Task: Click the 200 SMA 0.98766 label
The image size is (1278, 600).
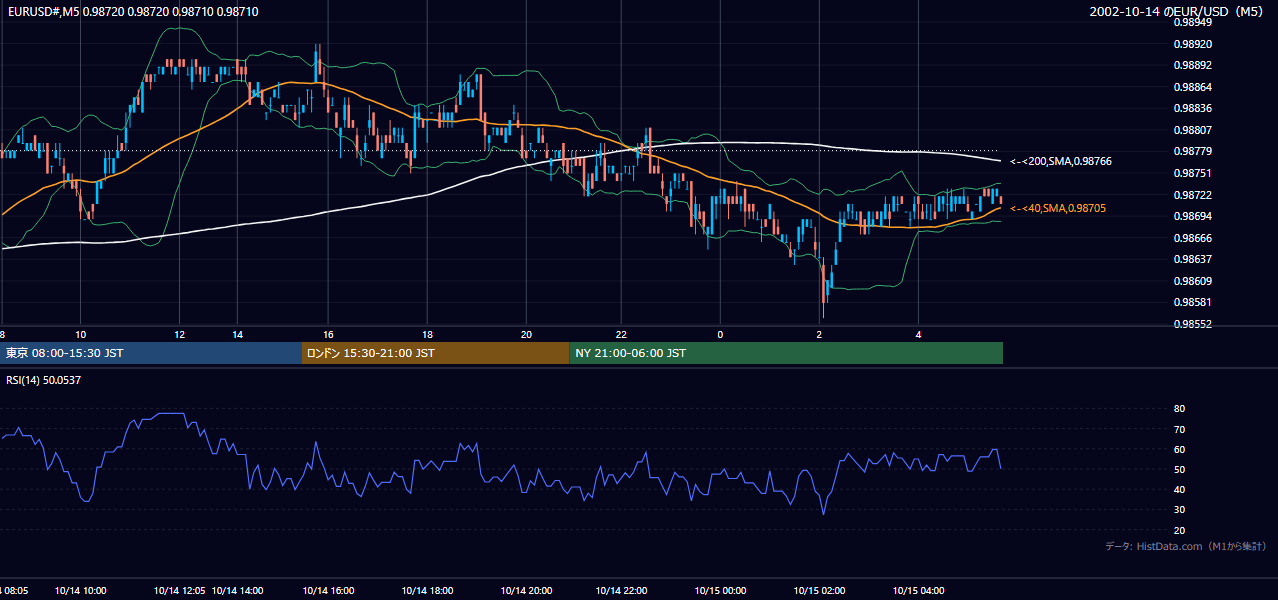Action: tap(1061, 161)
